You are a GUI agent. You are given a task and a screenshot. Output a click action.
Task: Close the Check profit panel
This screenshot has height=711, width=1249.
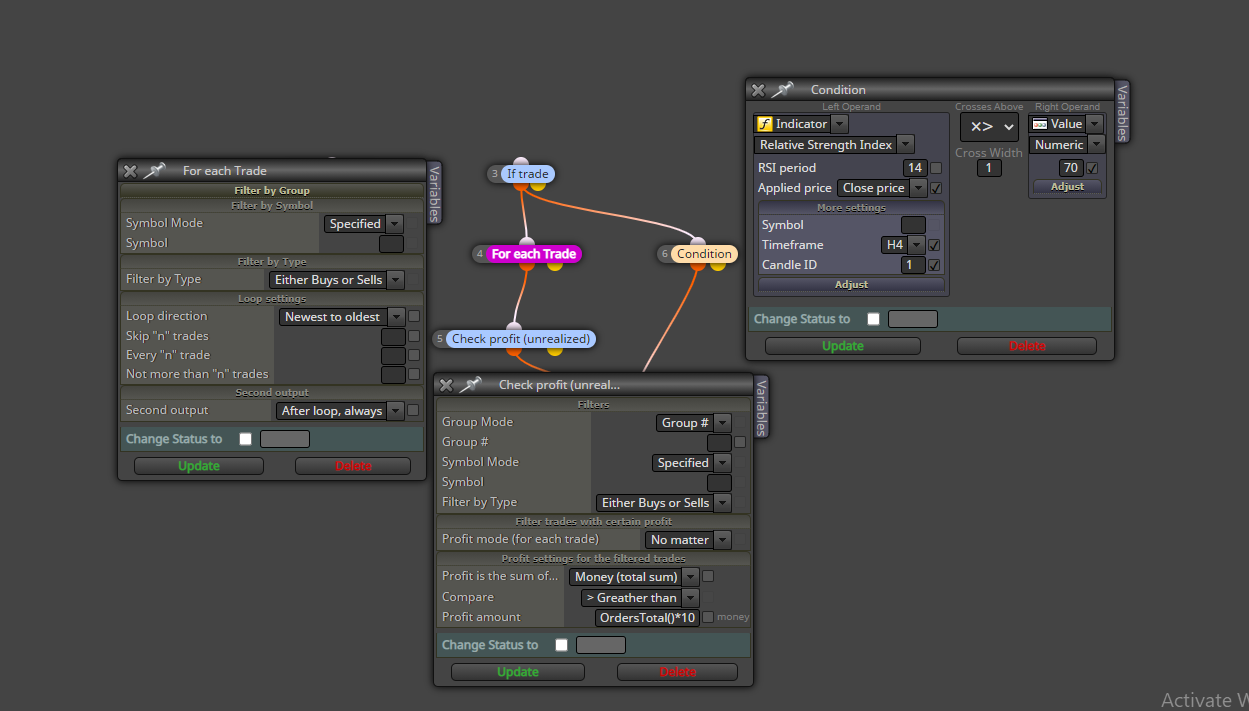[446, 385]
